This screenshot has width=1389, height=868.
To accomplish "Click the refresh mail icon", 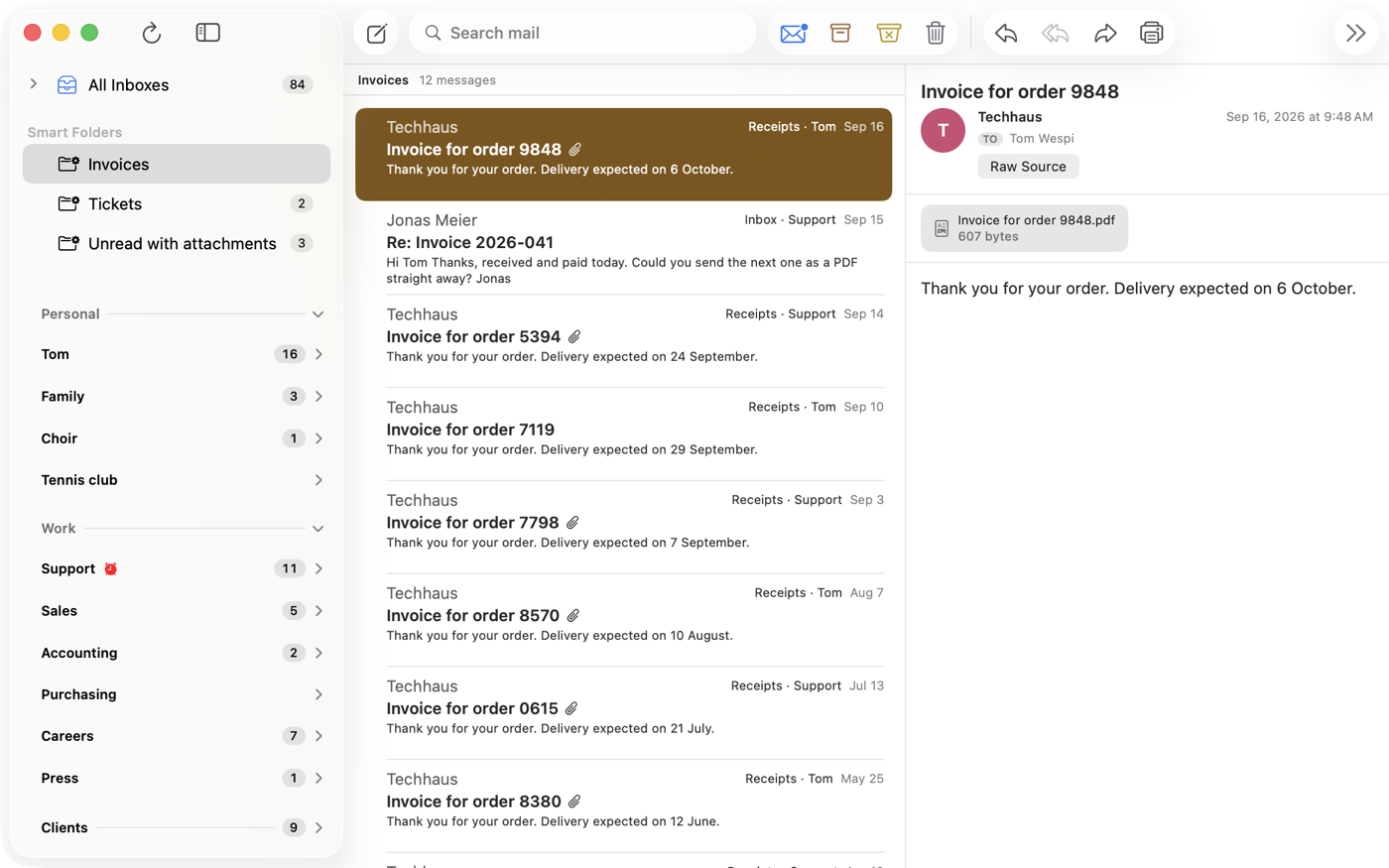I will [x=151, y=33].
